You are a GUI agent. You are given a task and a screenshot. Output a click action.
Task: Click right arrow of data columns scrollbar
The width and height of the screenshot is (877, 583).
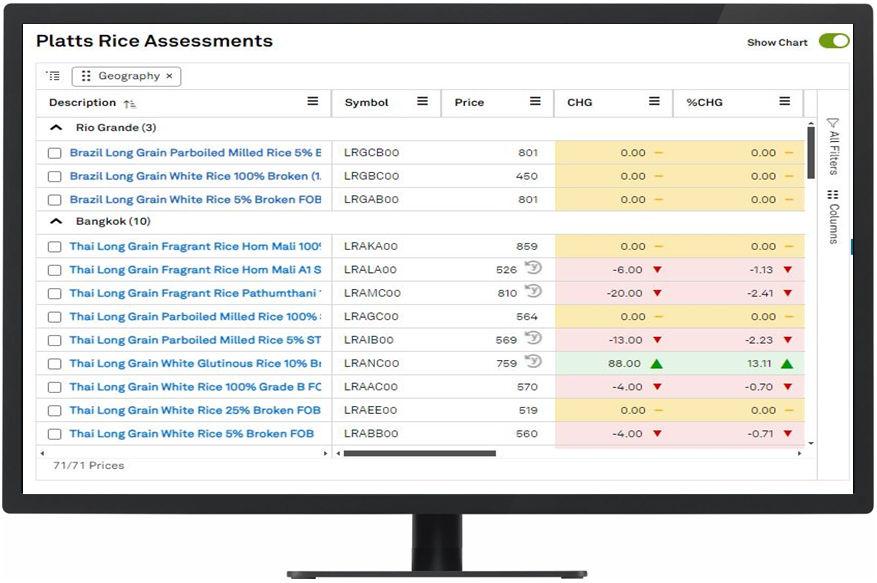(799, 453)
